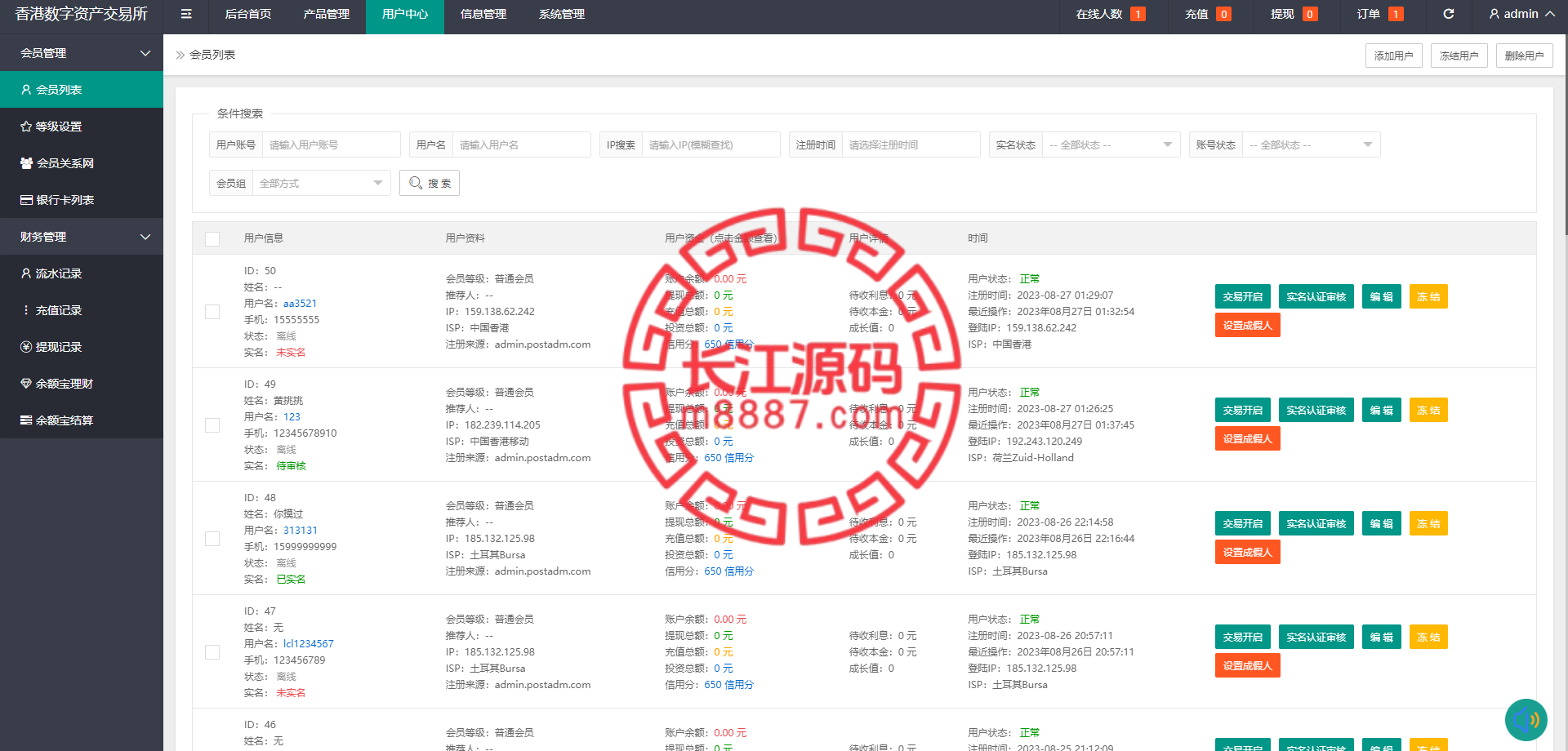1568x751 pixels.
Task: Open the floating support chat icon
Action: click(1526, 720)
